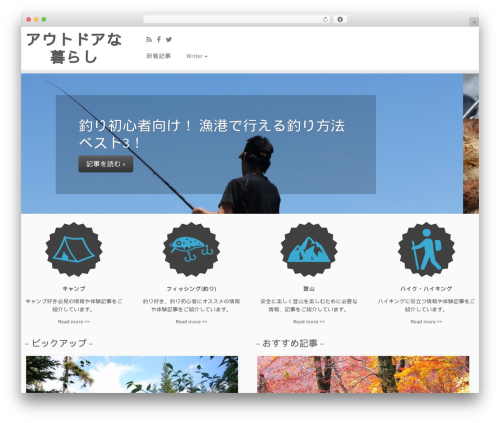Click the red close window button
This screenshot has width=500, height=423.
[x=29, y=19]
